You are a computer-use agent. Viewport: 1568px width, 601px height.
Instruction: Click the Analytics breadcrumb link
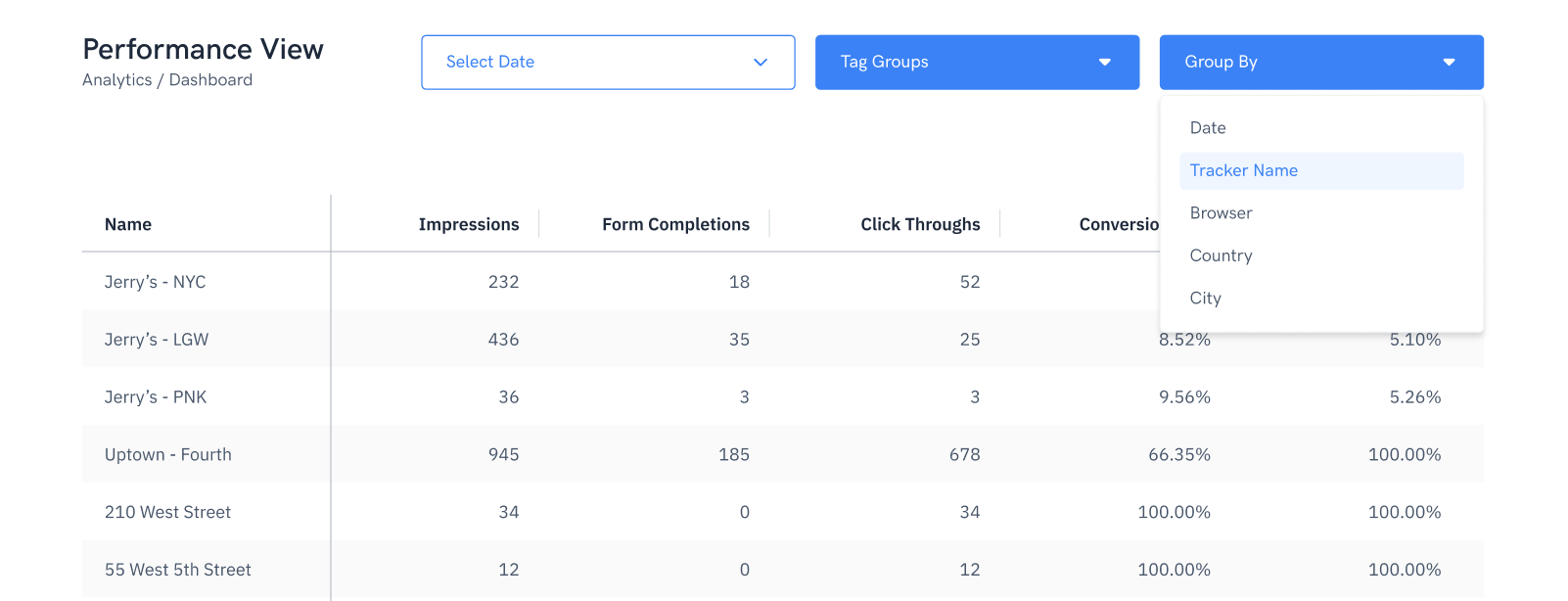117,79
